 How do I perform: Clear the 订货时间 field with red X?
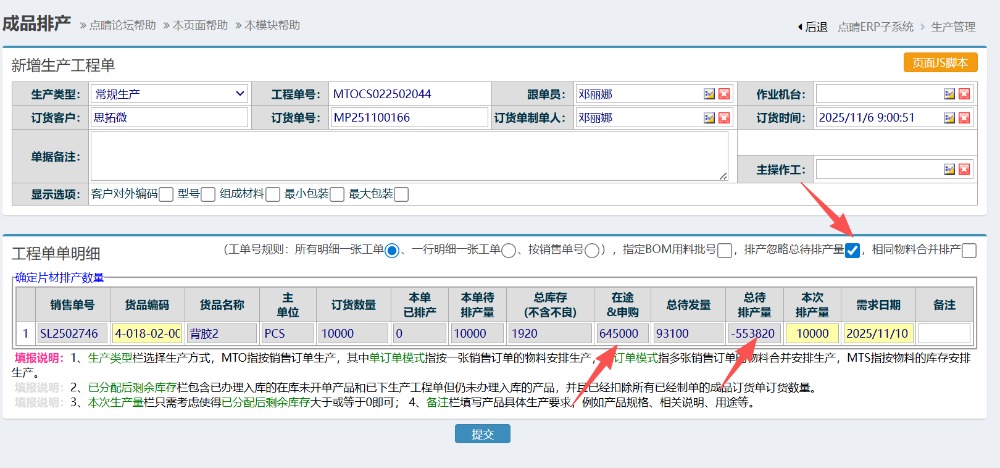tap(964, 118)
